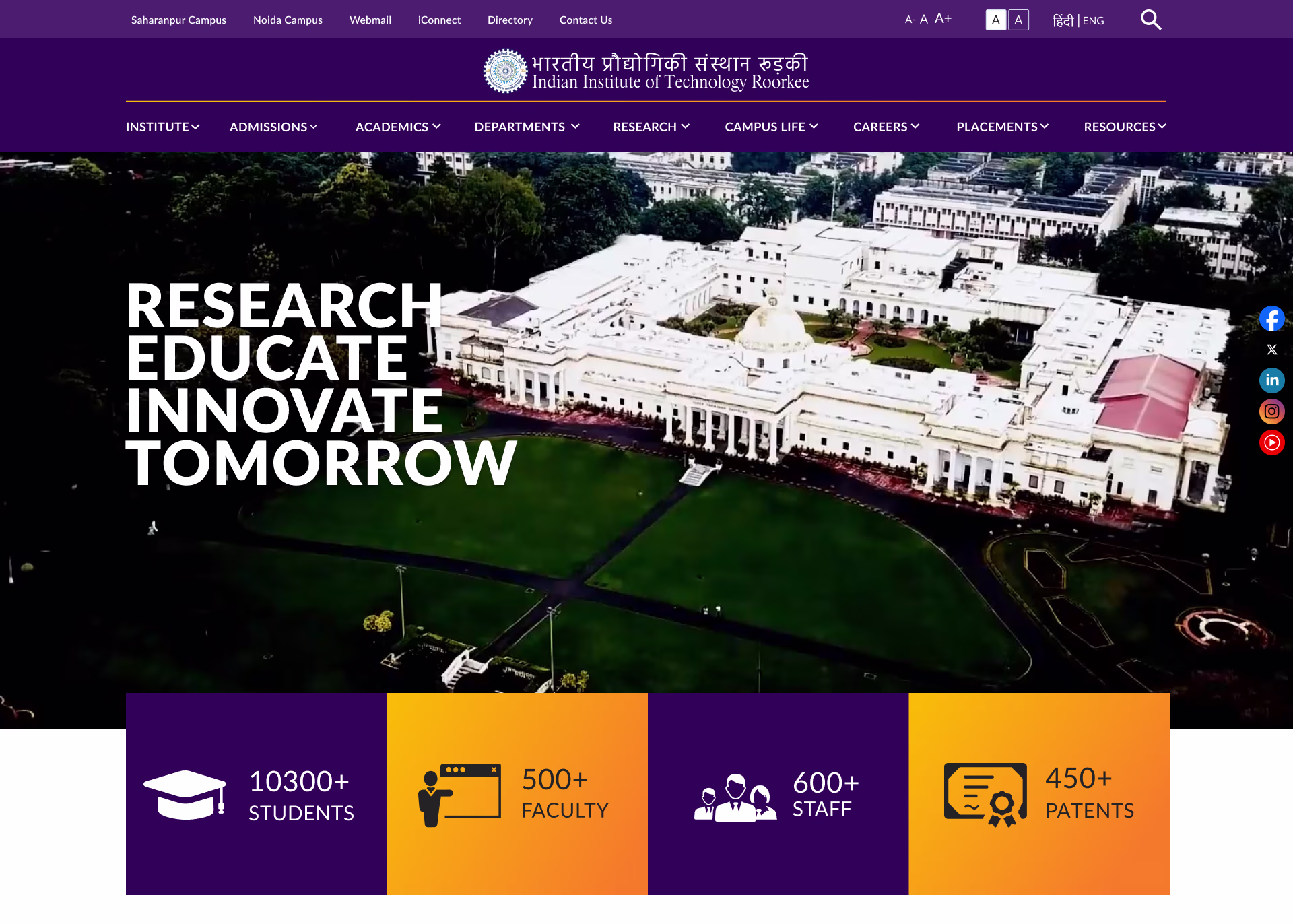Click the IIT Roorkee emblem logo
The image size is (1293, 924).
pos(505,71)
